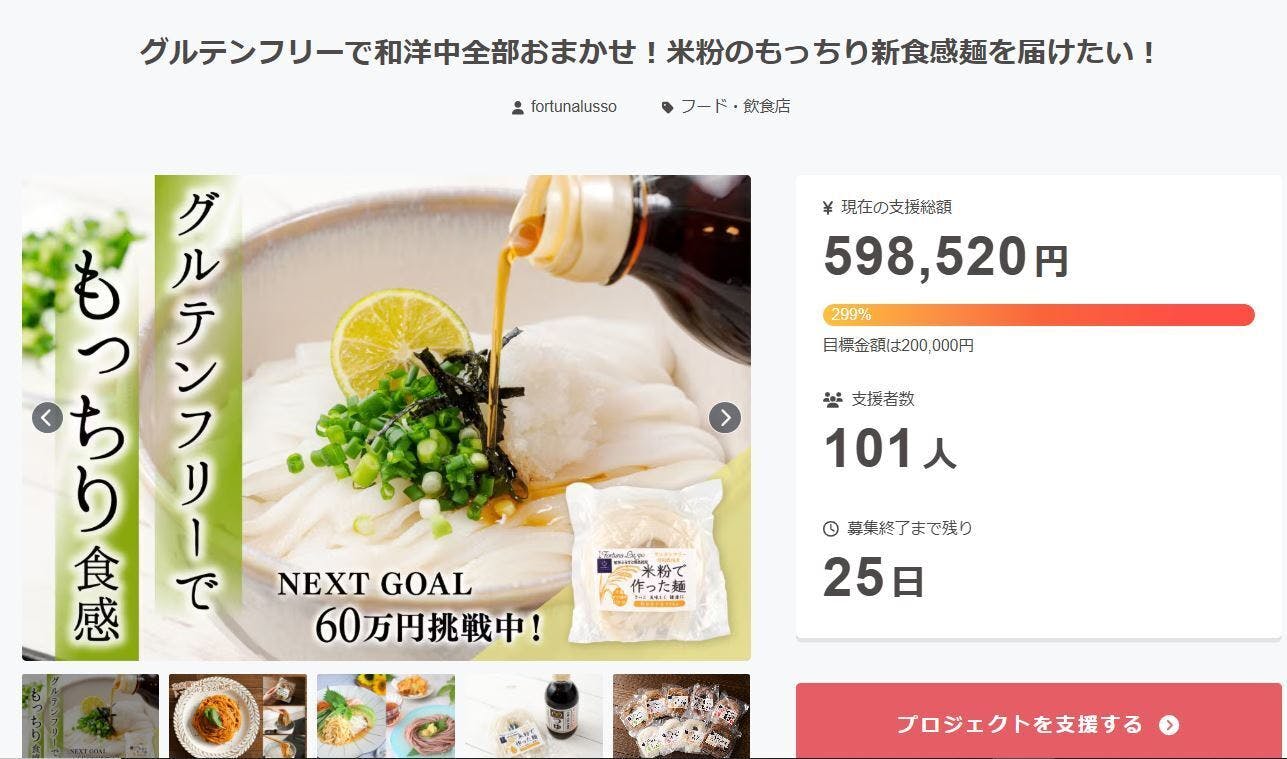Click the arrow icon in the support button
Viewport: 1287px width, 759px height.
pyautogui.click(x=1168, y=725)
